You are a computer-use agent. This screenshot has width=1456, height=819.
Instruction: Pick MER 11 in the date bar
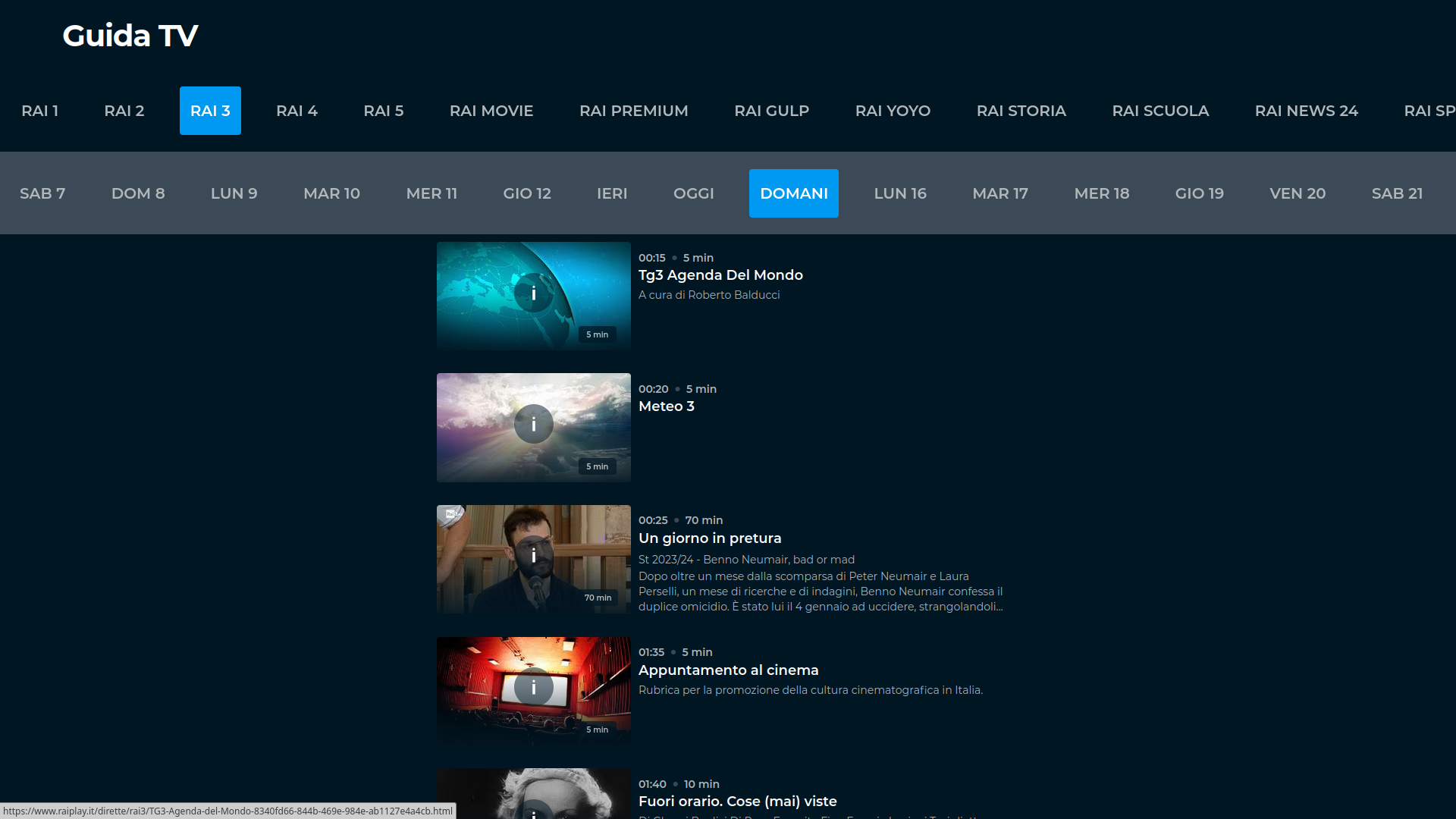(x=431, y=193)
